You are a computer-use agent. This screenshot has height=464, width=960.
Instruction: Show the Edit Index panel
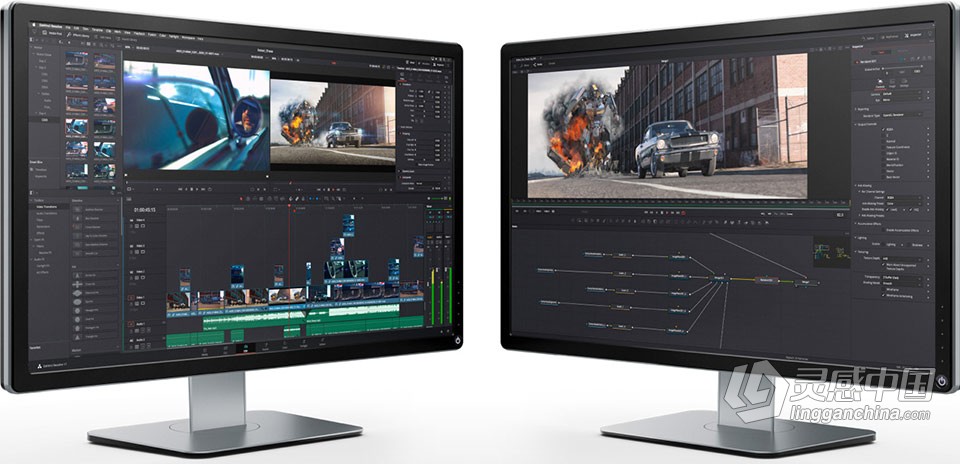[x=102, y=37]
